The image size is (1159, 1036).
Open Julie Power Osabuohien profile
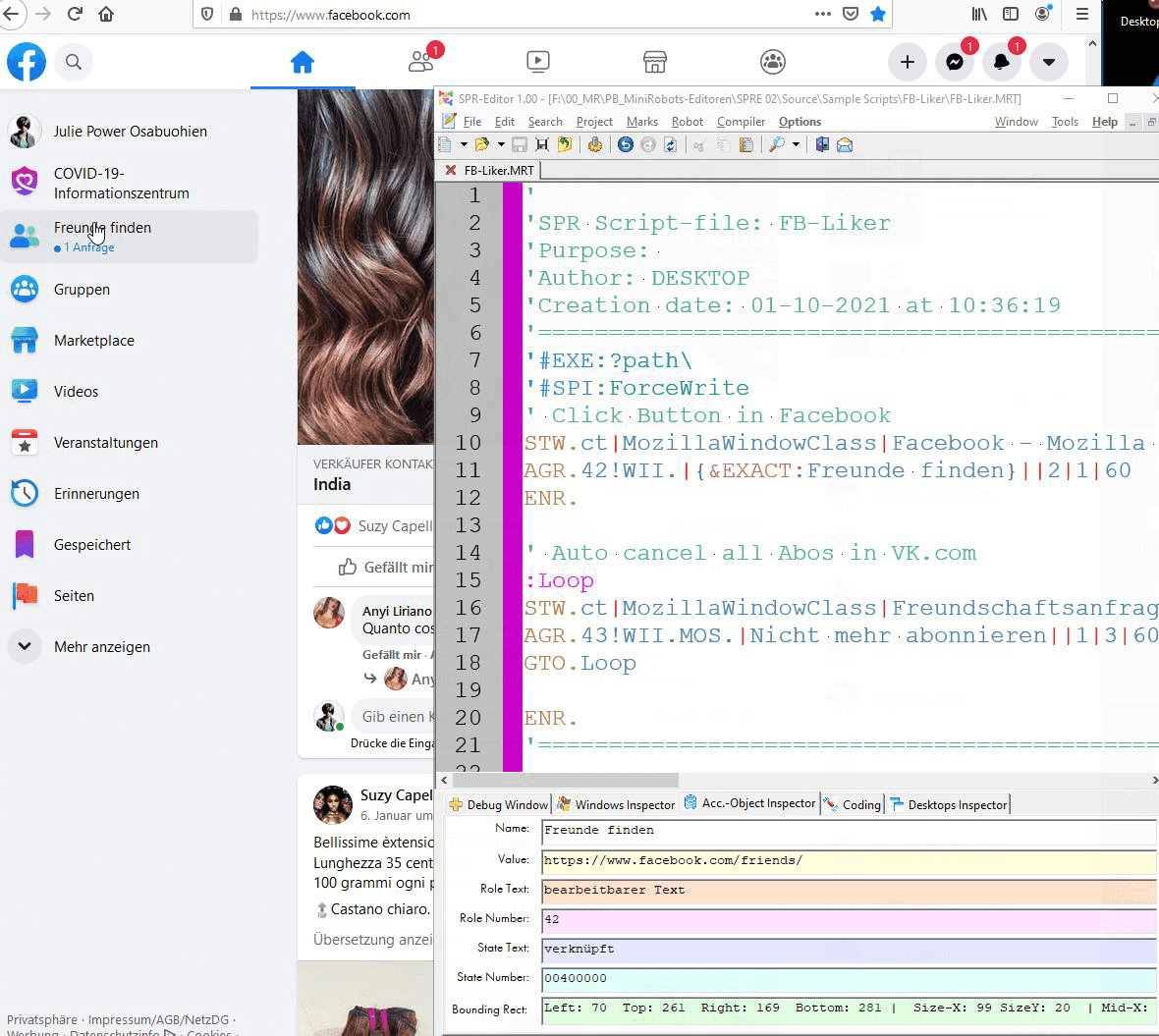(130, 132)
